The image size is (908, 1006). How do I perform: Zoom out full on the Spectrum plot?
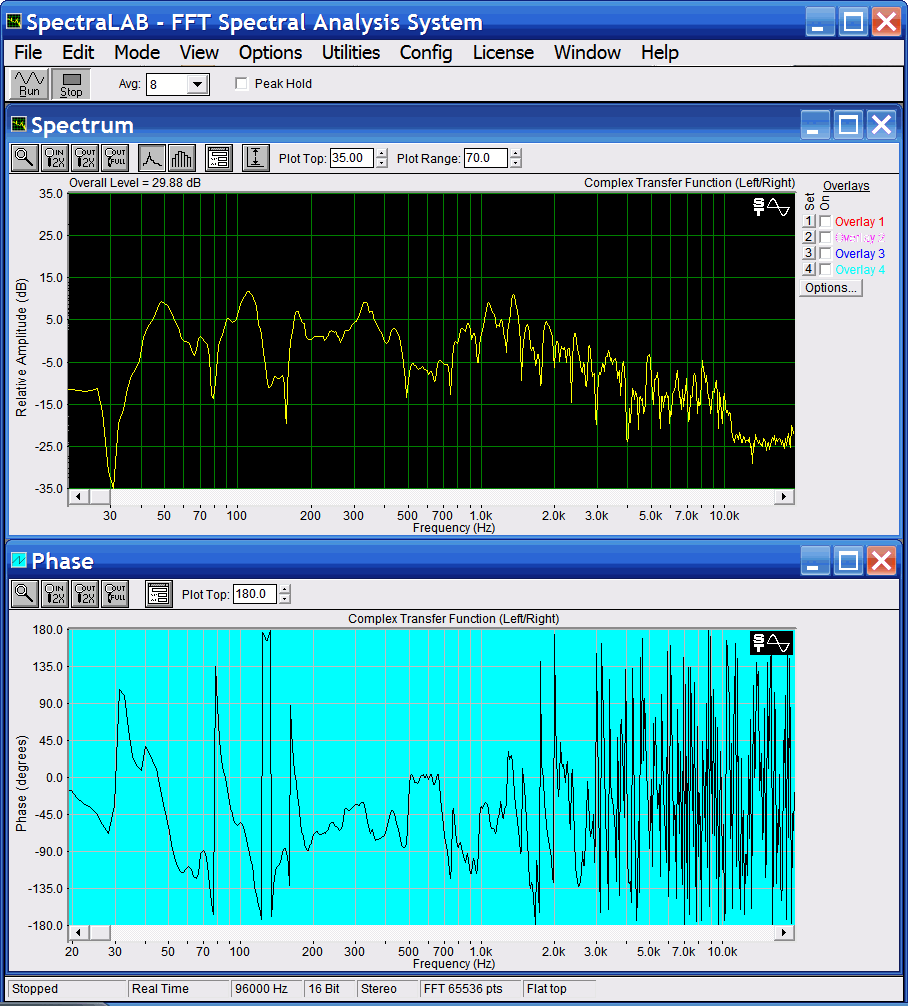pyautogui.click(x=116, y=158)
